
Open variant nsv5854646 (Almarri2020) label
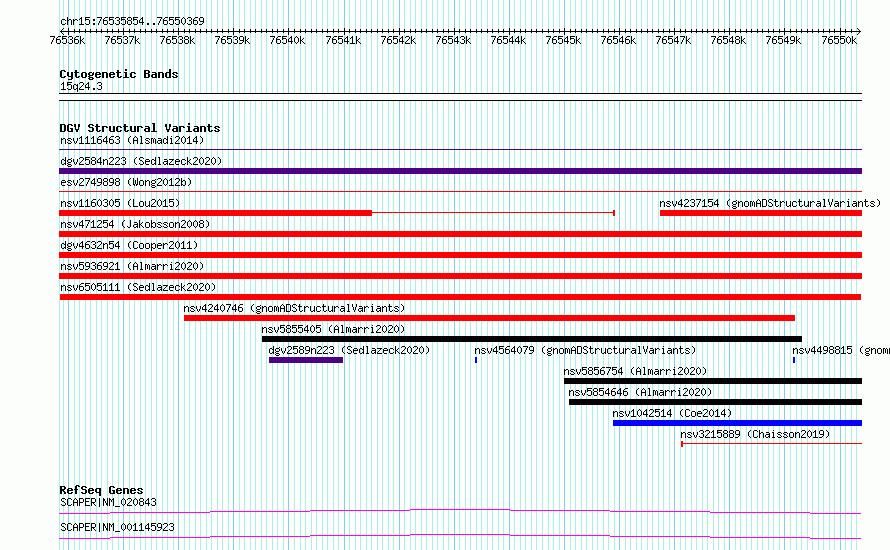[x=640, y=392]
